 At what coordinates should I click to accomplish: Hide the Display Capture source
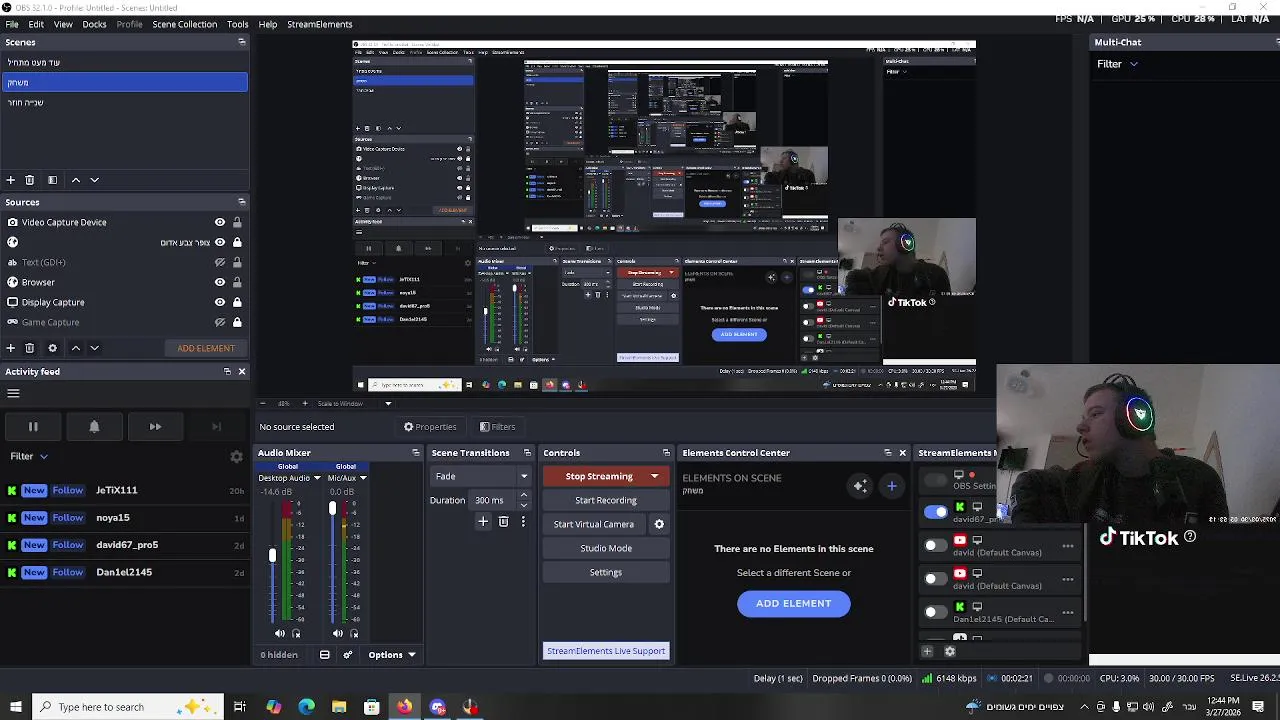(220, 302)
